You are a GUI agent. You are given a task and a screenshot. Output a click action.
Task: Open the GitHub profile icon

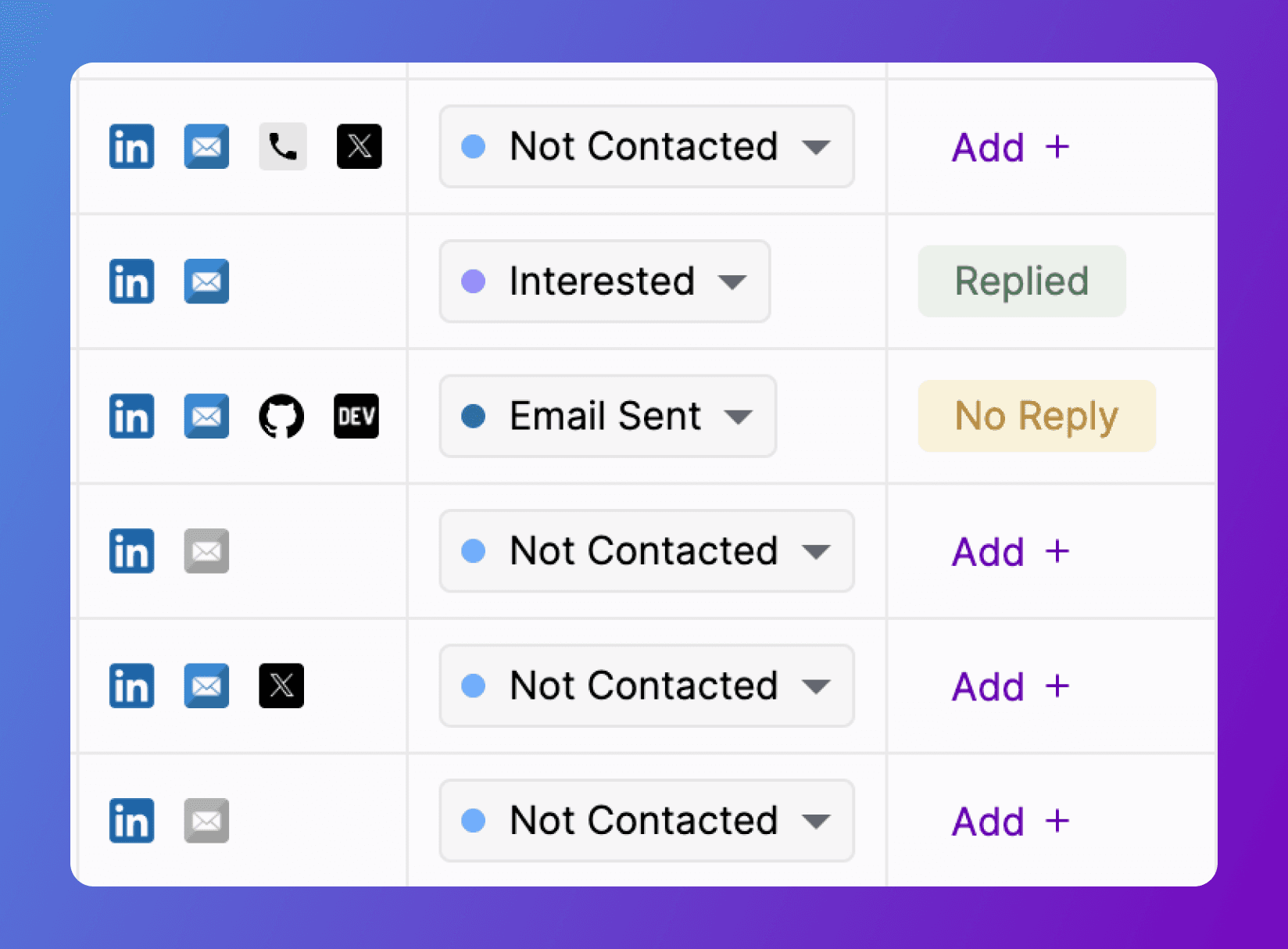click(x=281, y=416)
